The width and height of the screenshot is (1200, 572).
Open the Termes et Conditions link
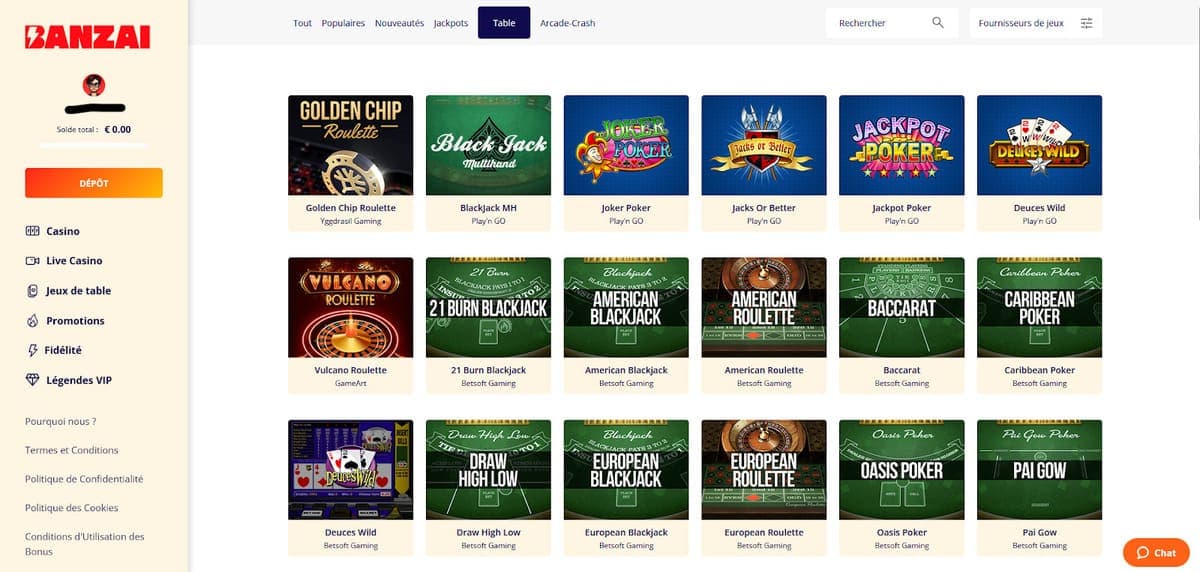[x=72, y=450]
